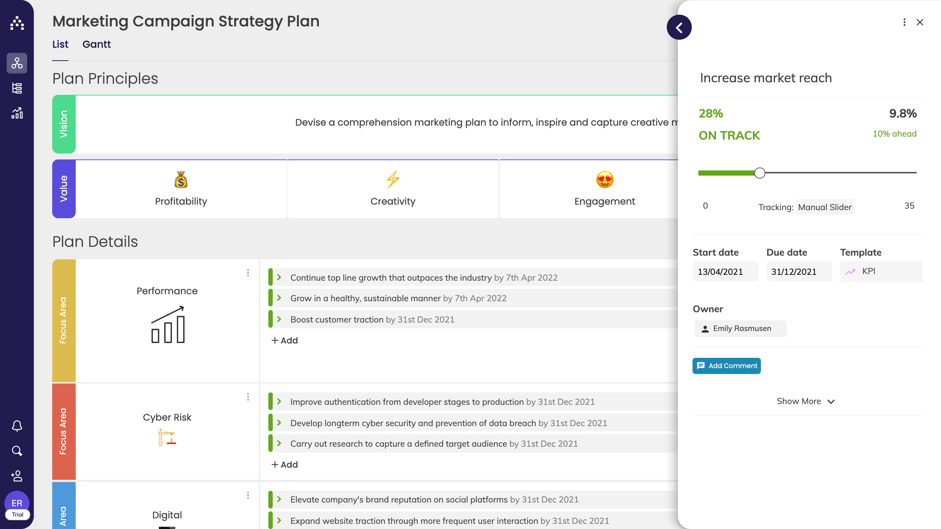The height and width of the screenshot is (529, 941).
Task: Collapse the side panel with the arrow button
Action: (679, 28)
